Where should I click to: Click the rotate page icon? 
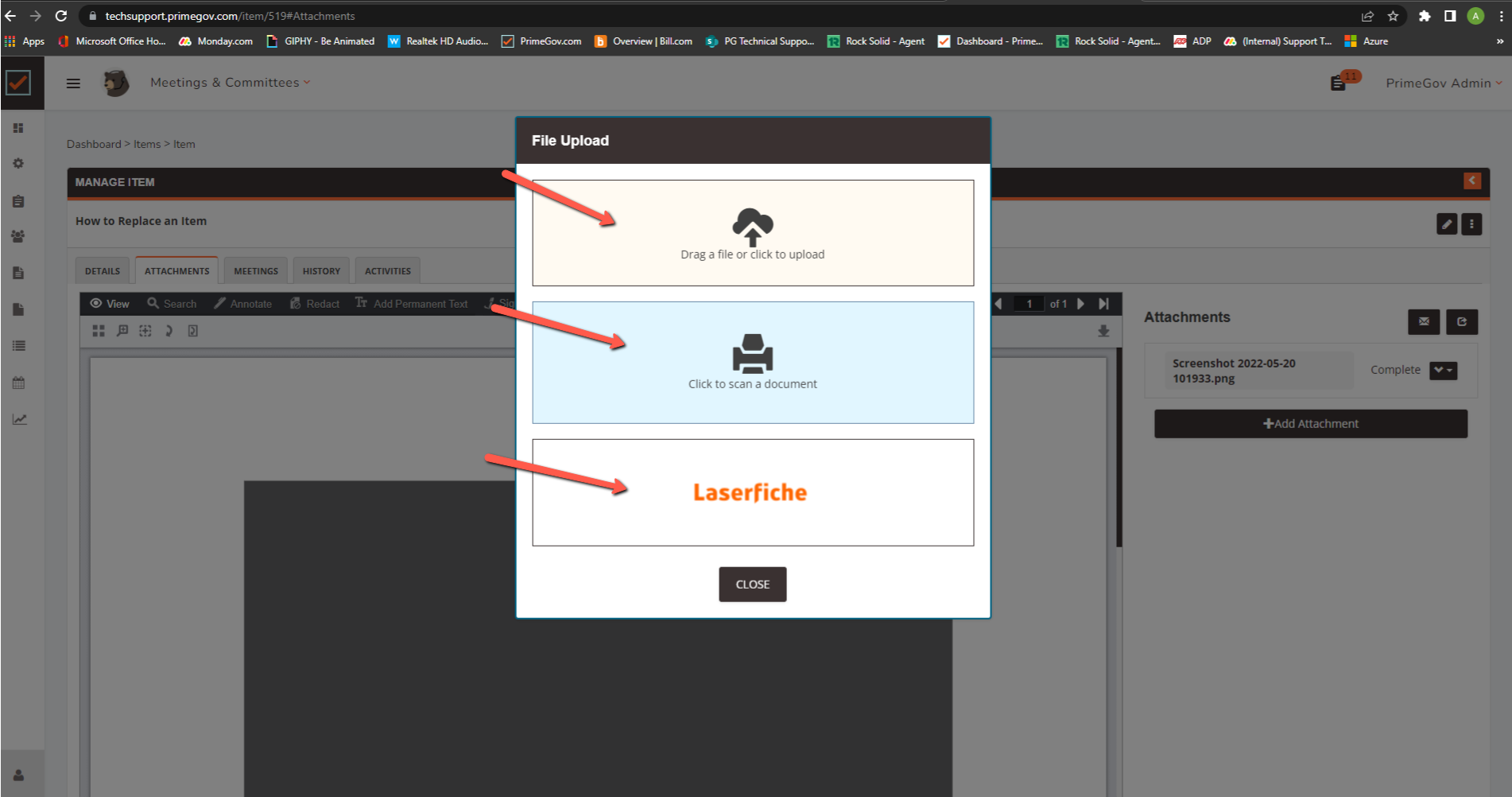[x=169, y=331]
